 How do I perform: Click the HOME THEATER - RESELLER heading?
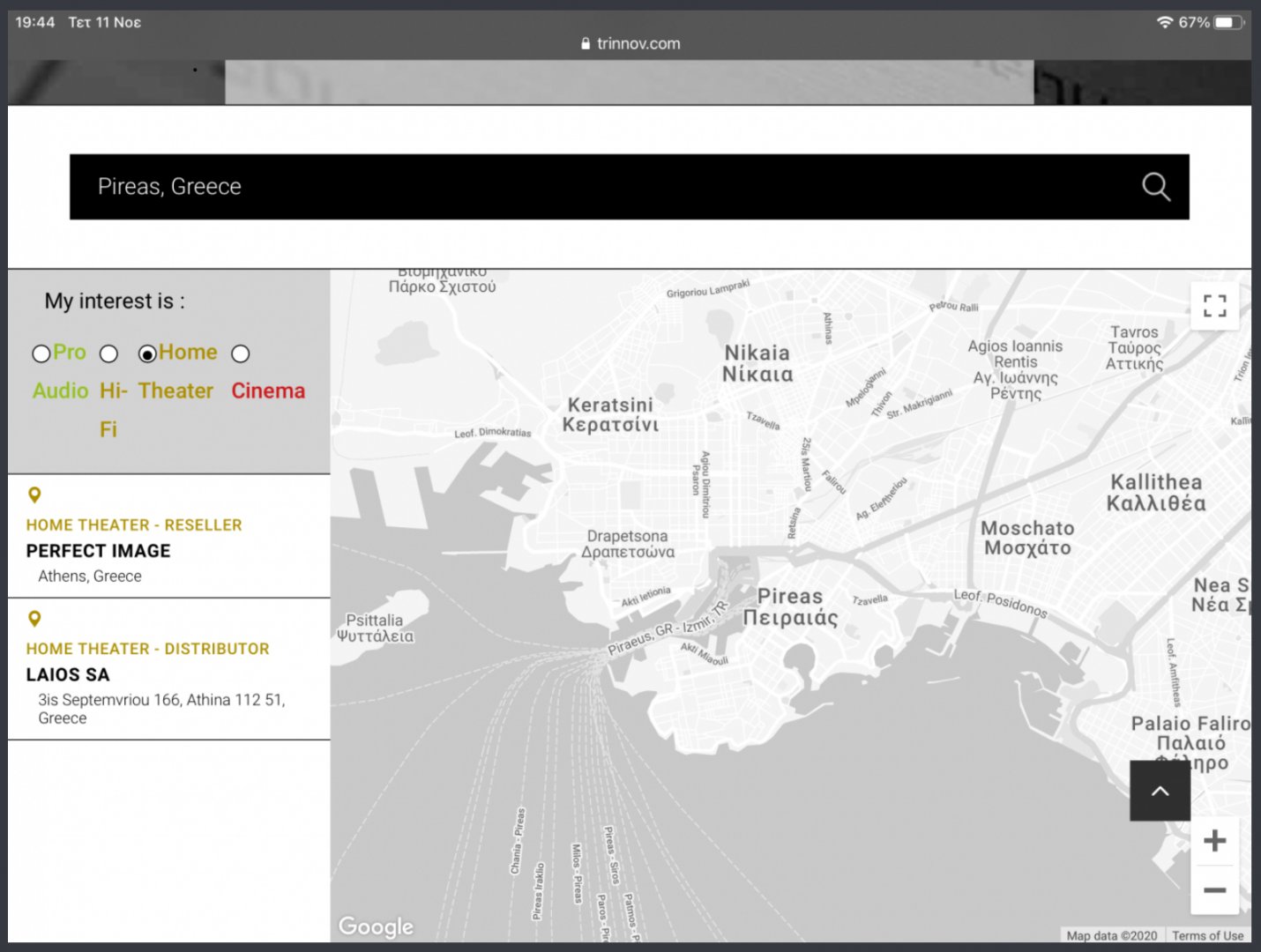pyautogui.click(x=134, y=524)
